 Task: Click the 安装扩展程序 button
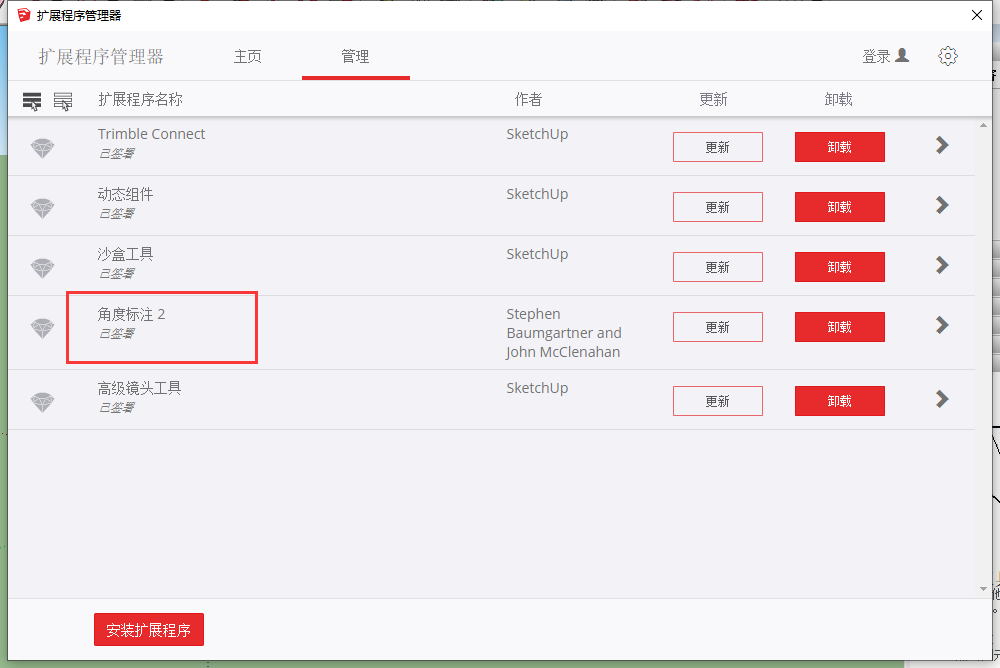(x=149, y=630)
